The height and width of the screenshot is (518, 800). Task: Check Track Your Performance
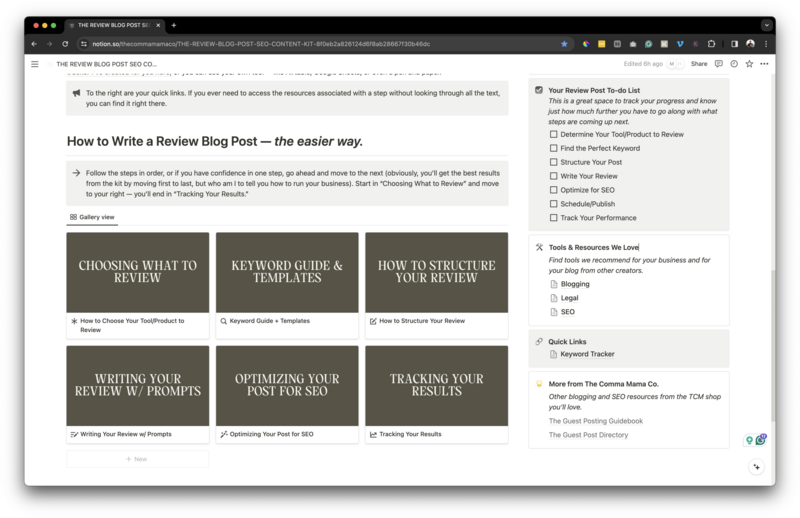click(x=553, y=217)
